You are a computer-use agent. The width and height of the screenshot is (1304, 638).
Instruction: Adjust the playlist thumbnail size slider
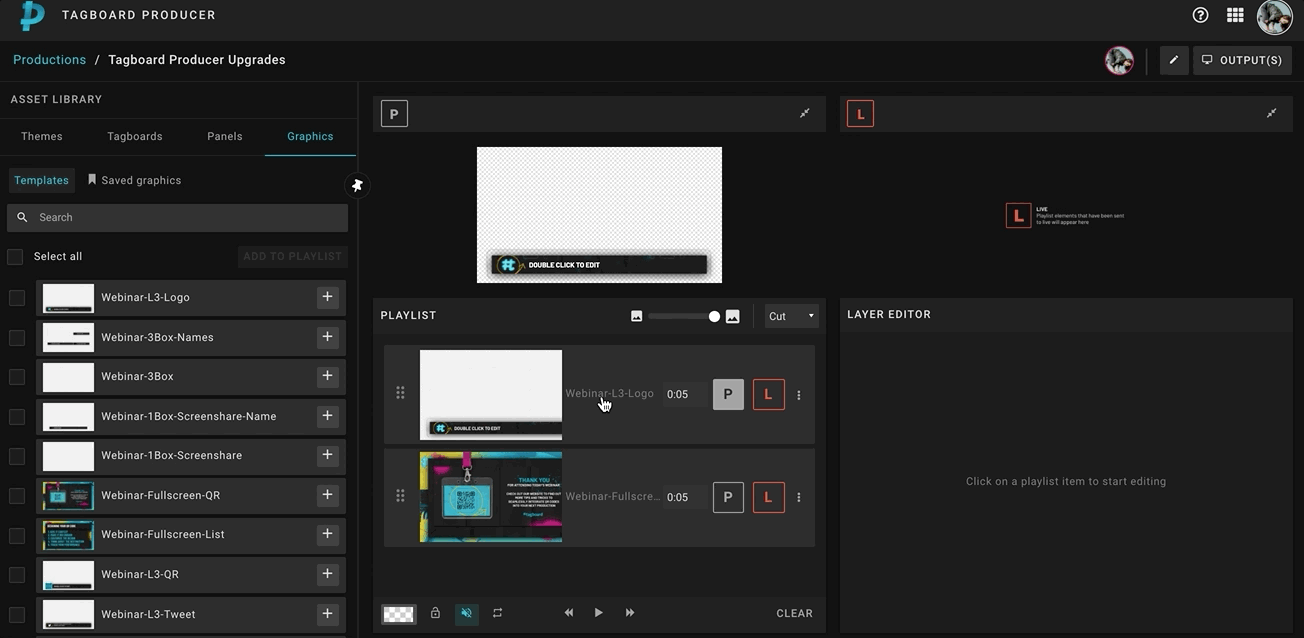(x=684, y=316)
